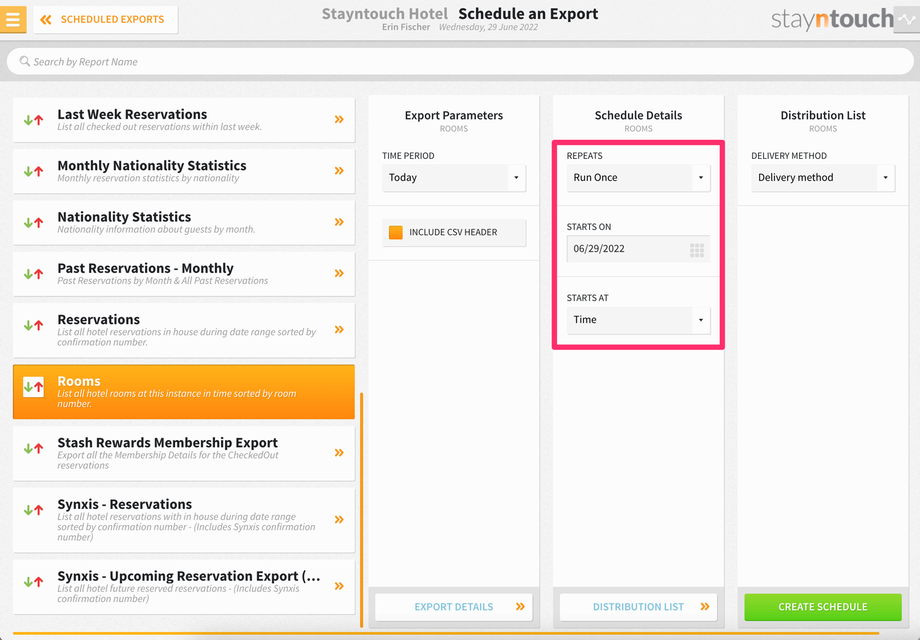
Task: Click the Starts On date field
Action: [638, 249]
